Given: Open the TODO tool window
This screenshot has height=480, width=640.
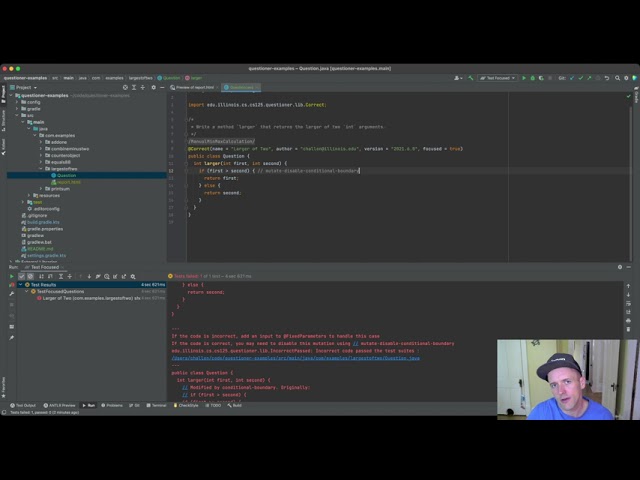Looking at the screenshot, I should tap(213, 405).
